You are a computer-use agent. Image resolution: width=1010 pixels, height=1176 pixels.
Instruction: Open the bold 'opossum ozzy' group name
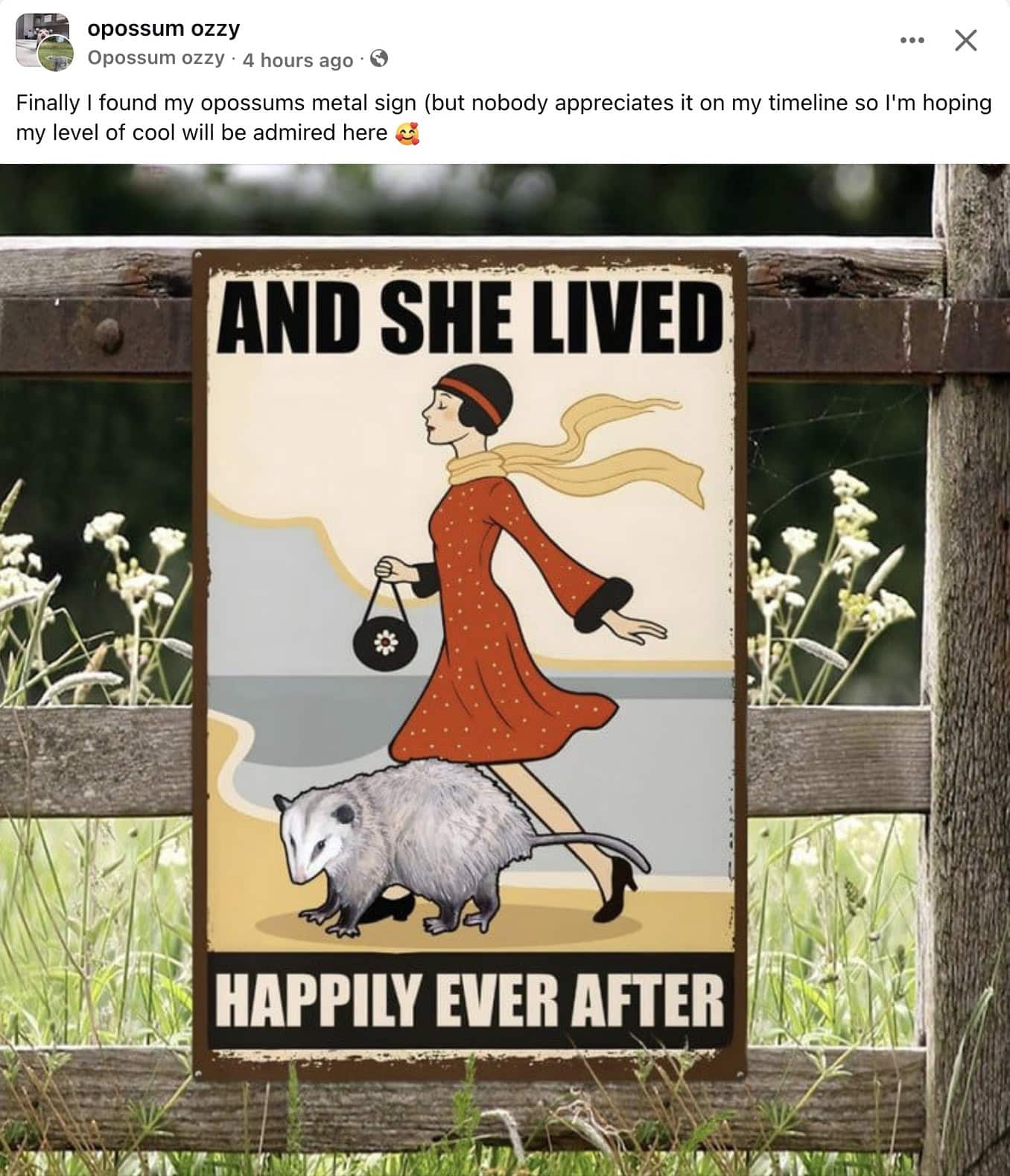pos(164,29)
